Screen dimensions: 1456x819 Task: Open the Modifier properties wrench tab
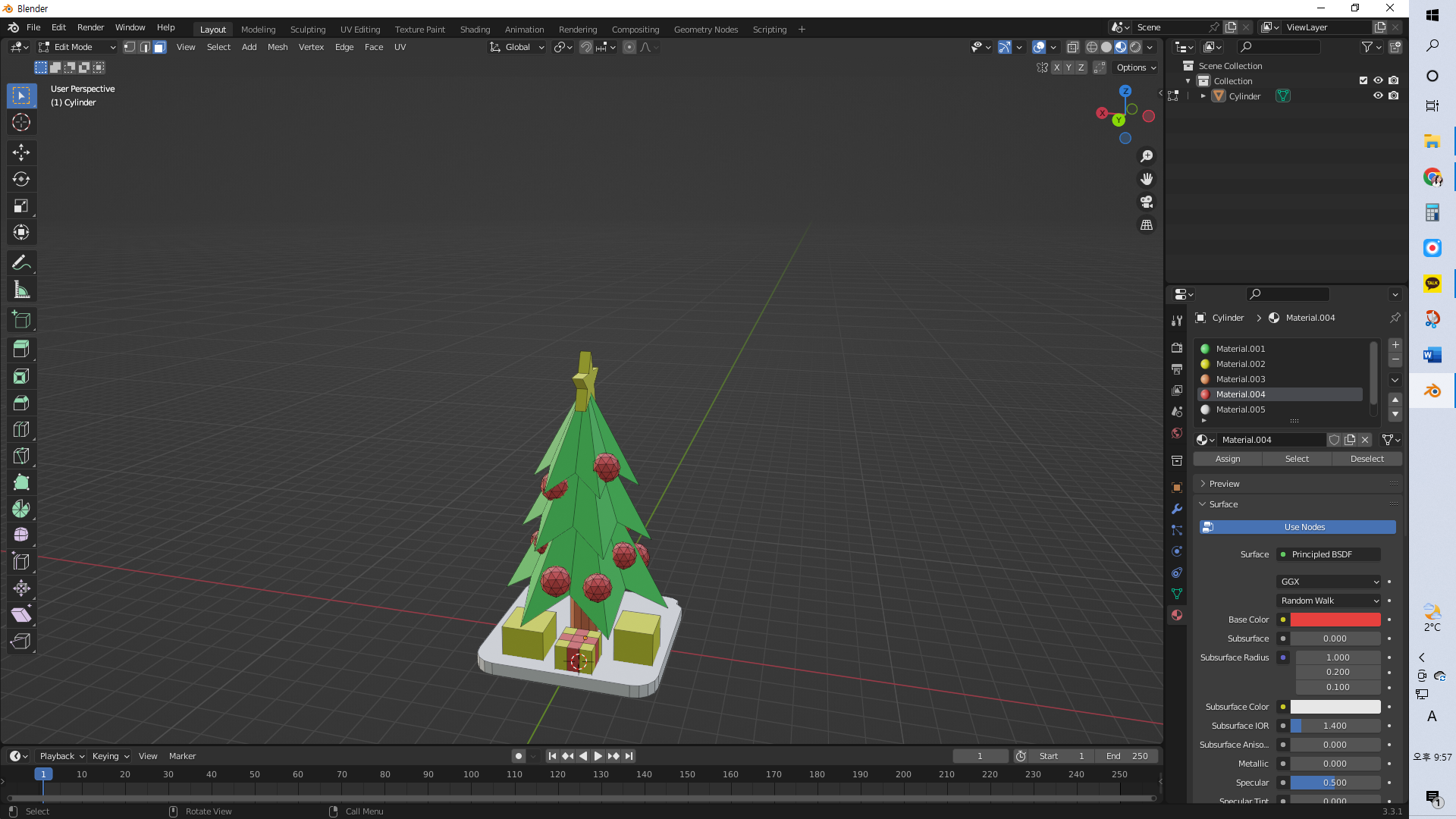tap(1177, 509)
